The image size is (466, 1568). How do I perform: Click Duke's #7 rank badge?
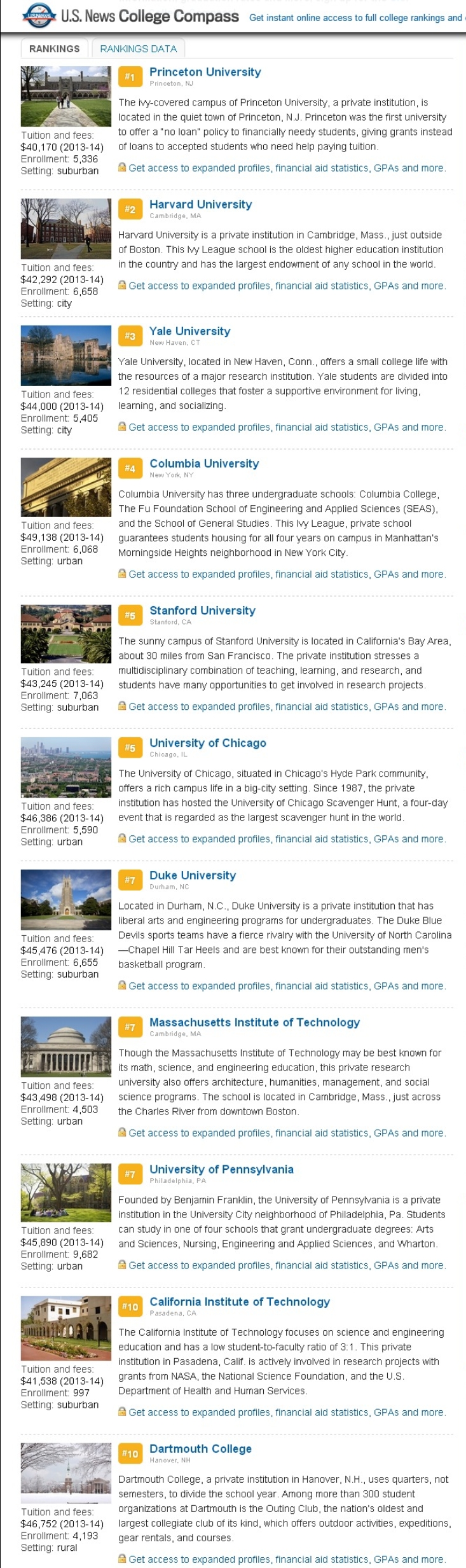point(130,880)
